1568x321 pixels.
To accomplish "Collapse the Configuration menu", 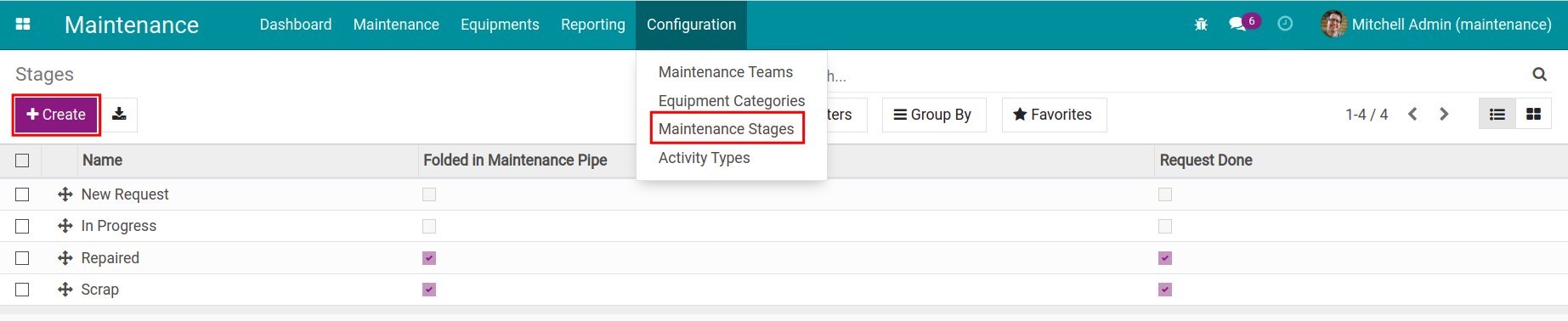I will point(692,25).
